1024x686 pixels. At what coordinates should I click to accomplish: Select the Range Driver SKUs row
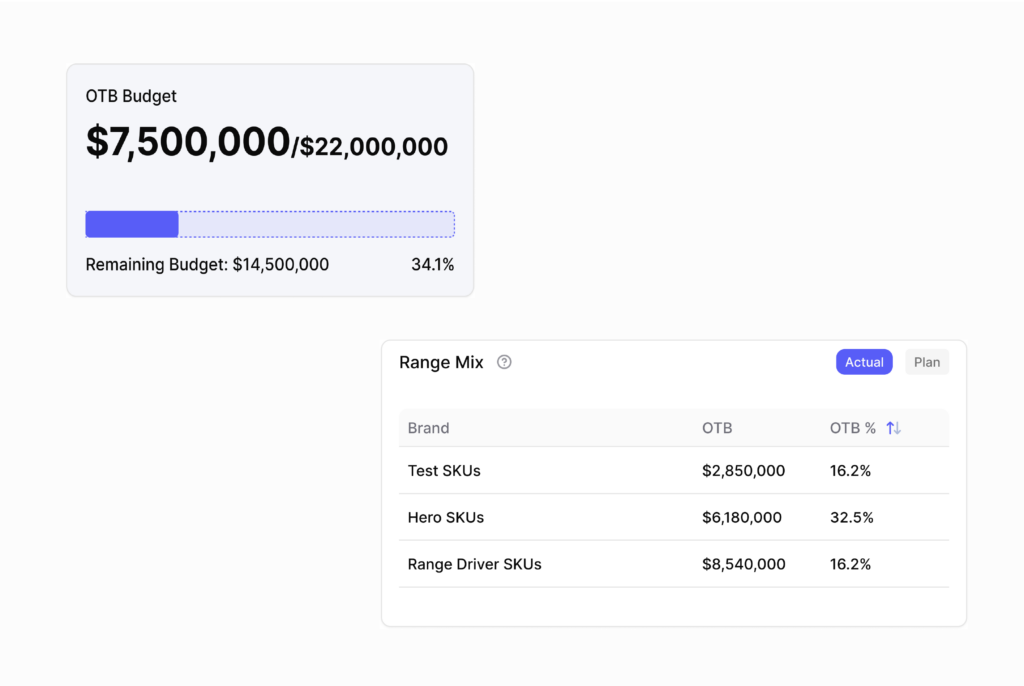coord(474,564)
